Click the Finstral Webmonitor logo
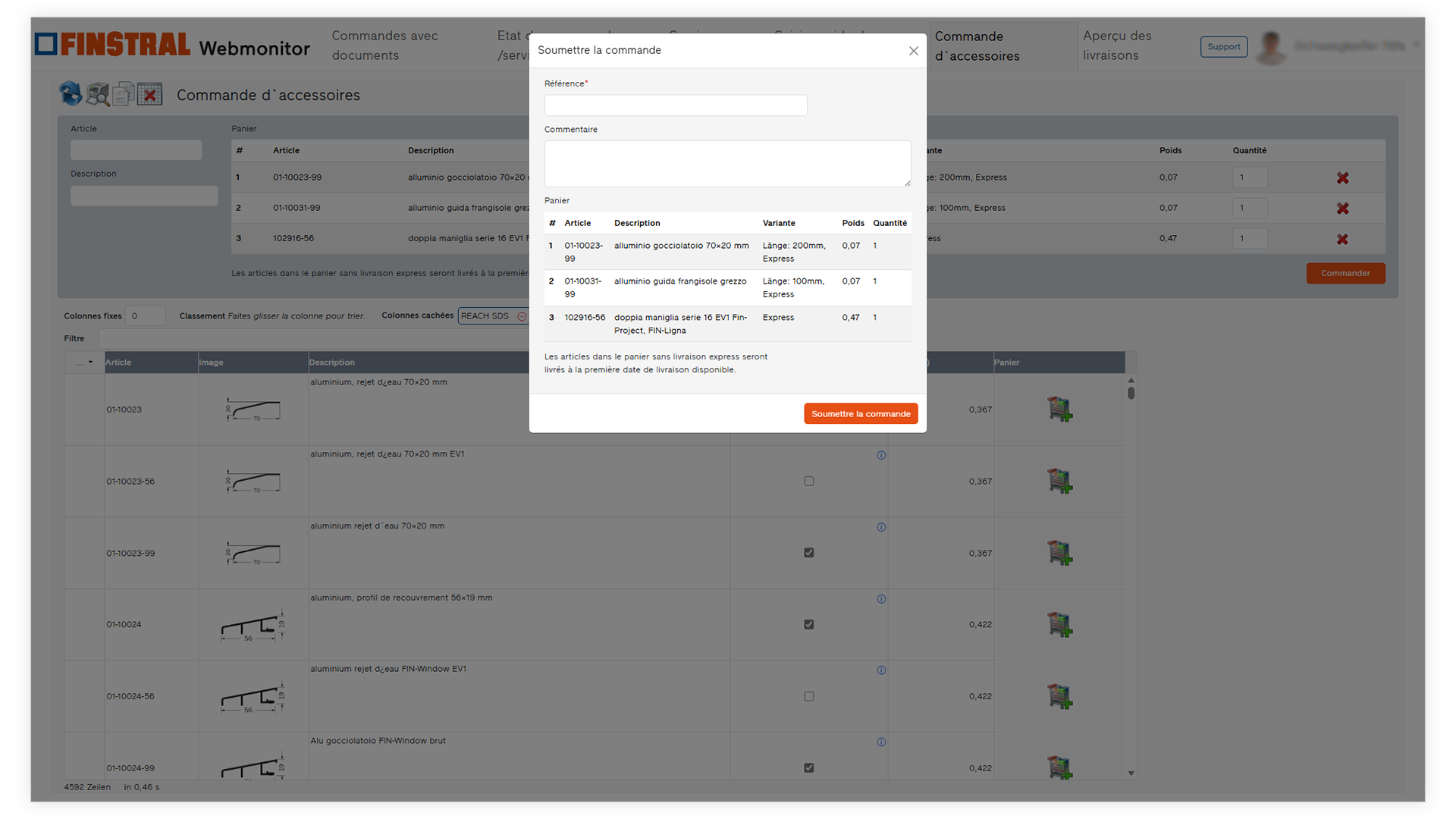Viewport: 1456px width, 819px height. (172, 45)
